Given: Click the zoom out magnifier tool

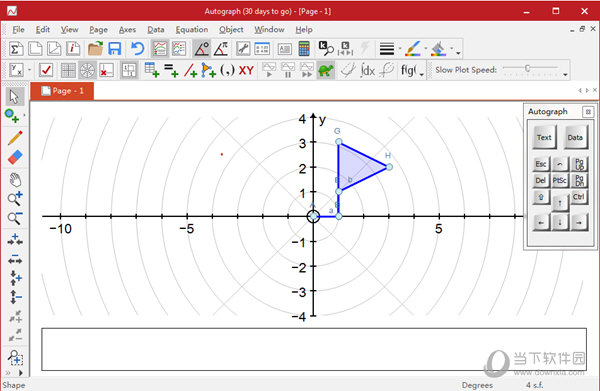Looking at the screenshot, I should 15,218.
